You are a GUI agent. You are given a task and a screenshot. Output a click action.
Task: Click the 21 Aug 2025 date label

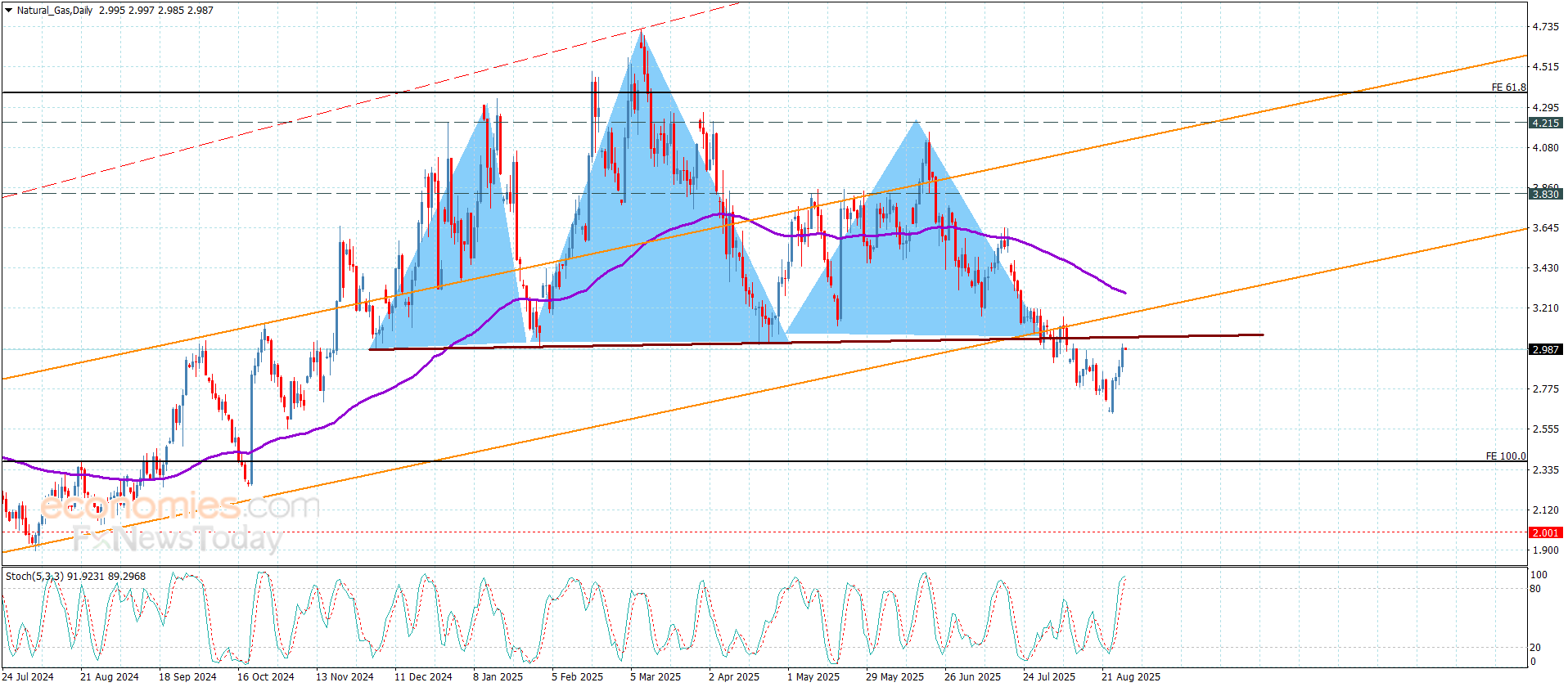coord(1130,676)
